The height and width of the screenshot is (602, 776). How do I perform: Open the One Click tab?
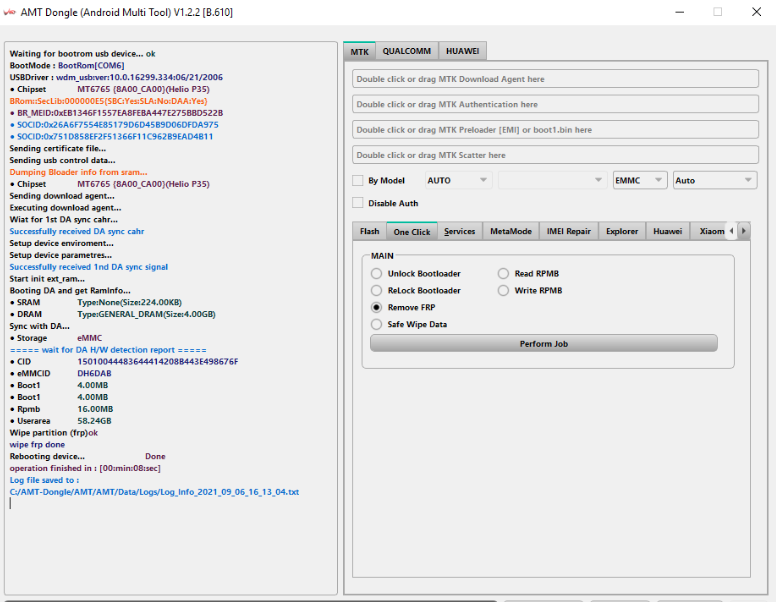click(412, 232)
